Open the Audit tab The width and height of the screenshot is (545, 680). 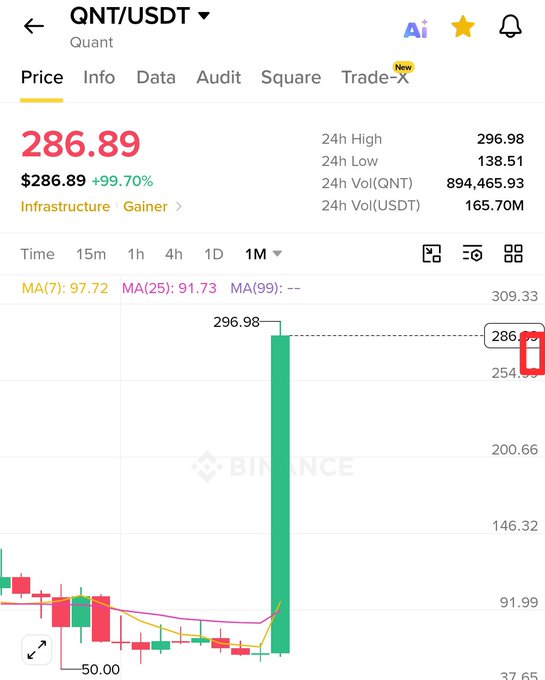[x=219, y=78]
